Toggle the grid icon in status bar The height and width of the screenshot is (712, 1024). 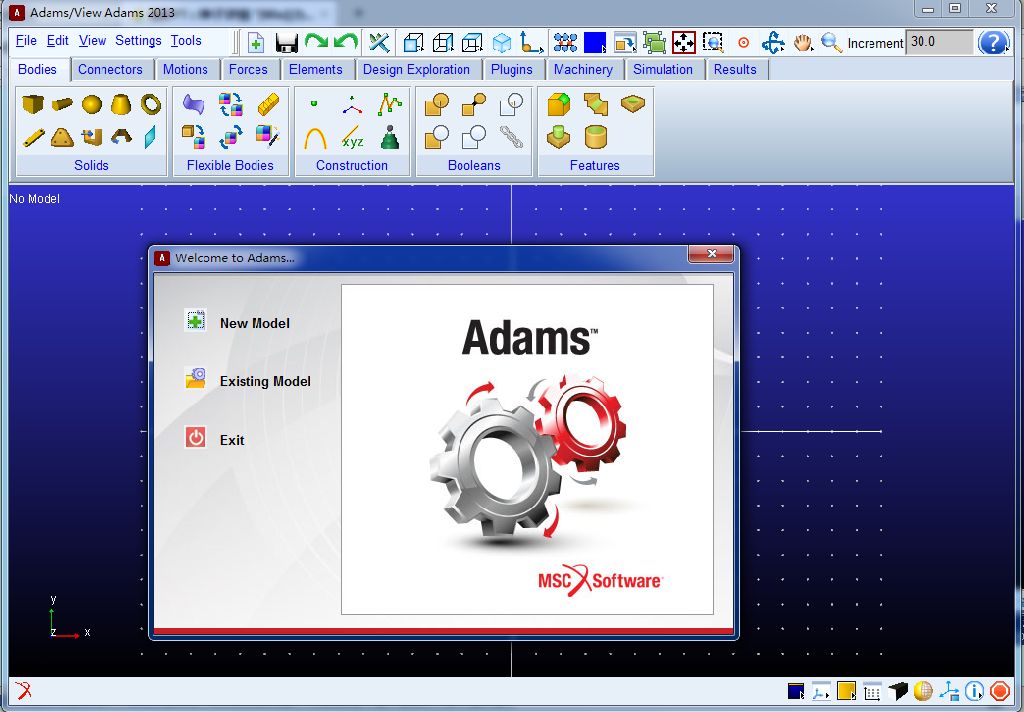(872, 691)
